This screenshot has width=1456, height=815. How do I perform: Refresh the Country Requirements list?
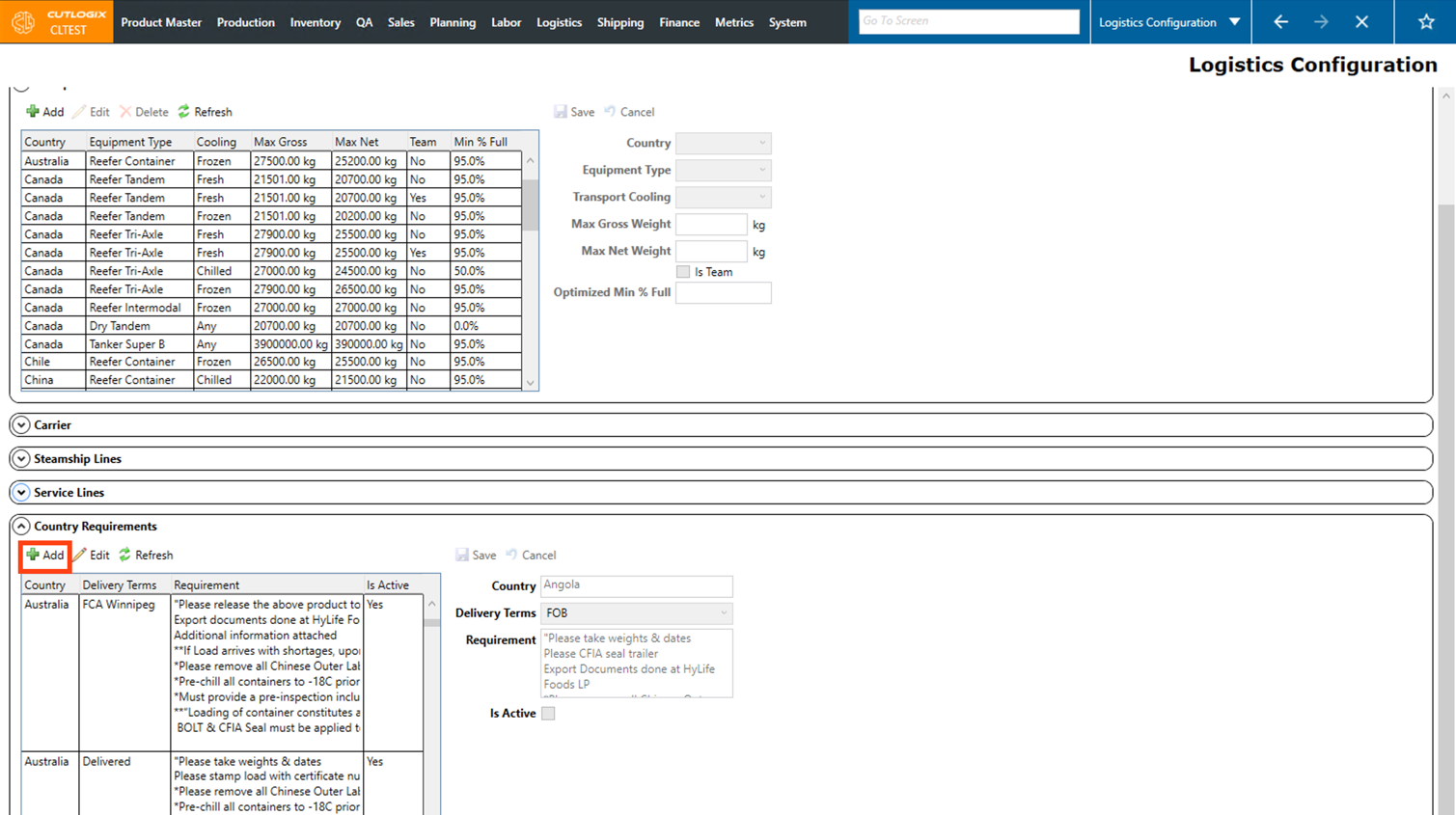[x=146, y=555]
